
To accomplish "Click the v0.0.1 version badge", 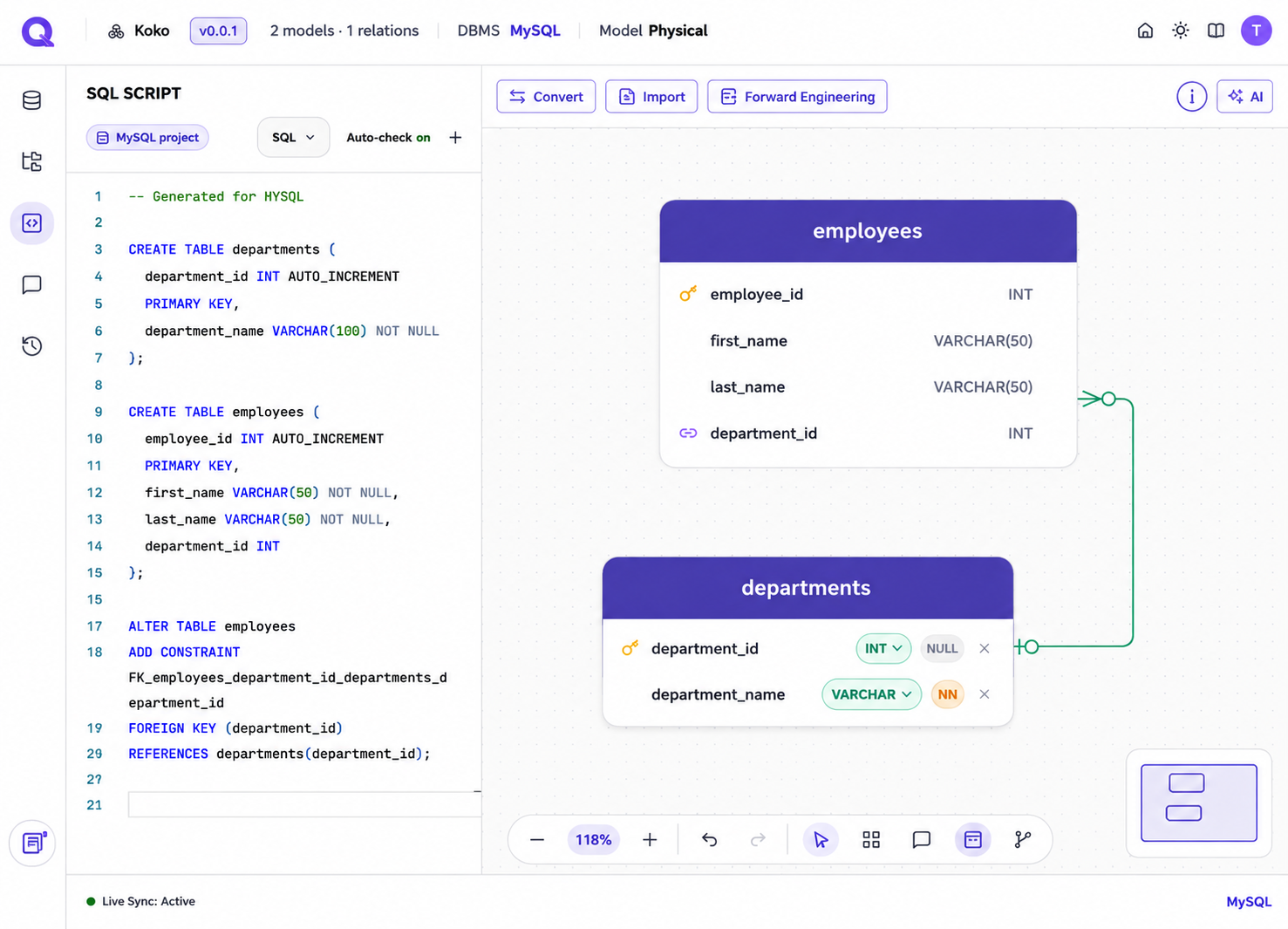I will [x=218, y=31].
